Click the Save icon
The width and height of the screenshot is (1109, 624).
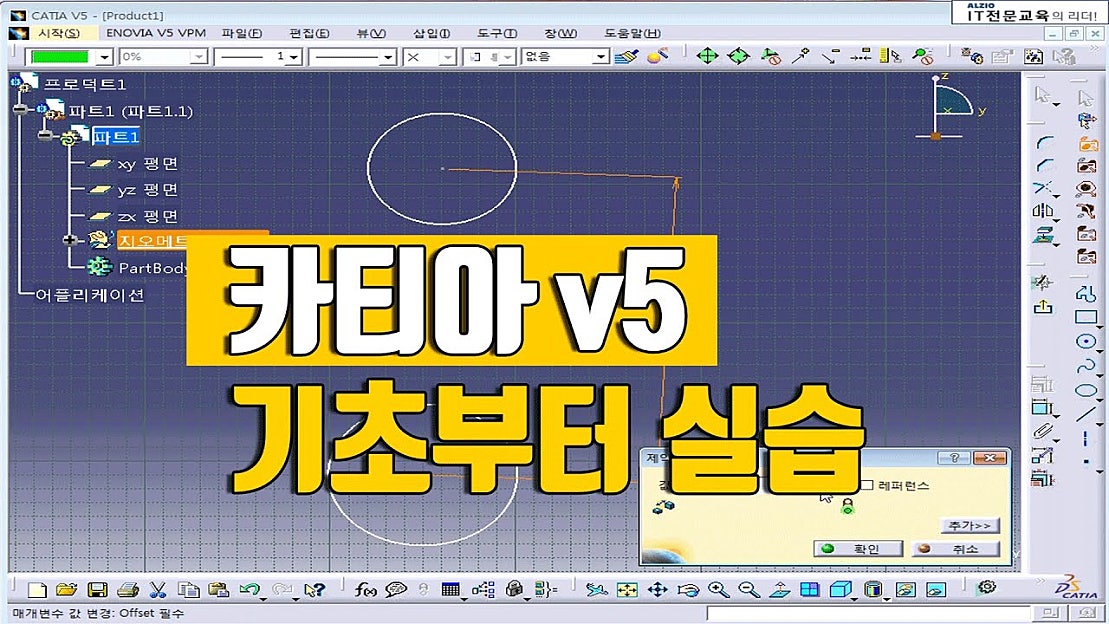tap(99, 589)
